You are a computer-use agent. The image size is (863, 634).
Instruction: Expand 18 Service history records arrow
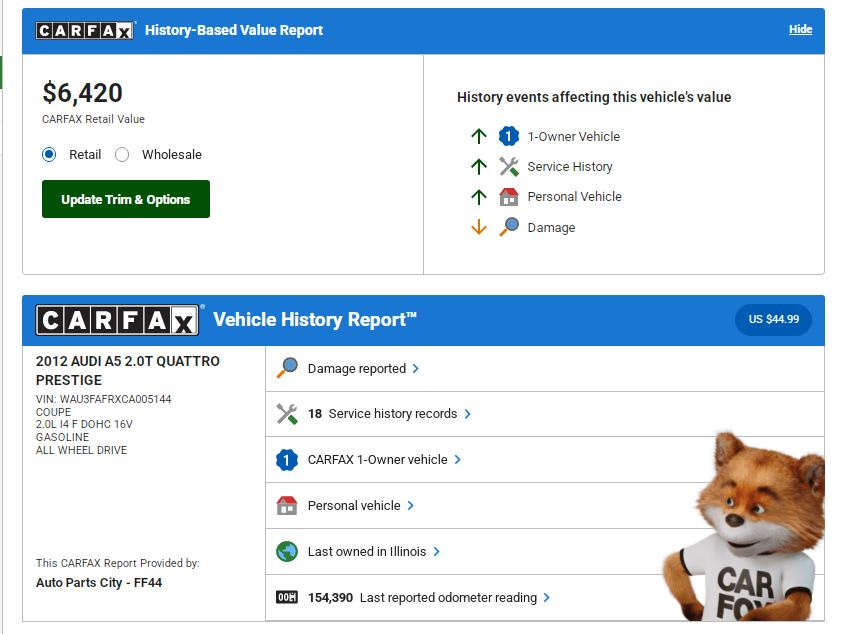click(x=467, y=414)
